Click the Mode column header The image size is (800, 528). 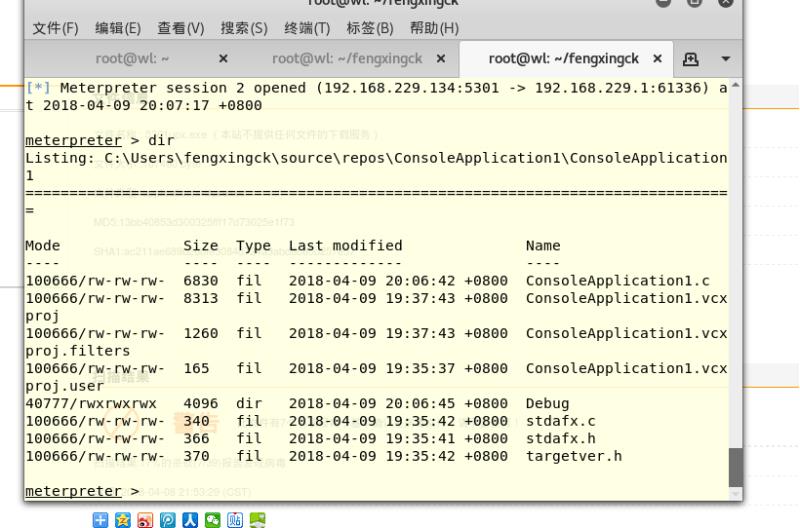[42, 246]
